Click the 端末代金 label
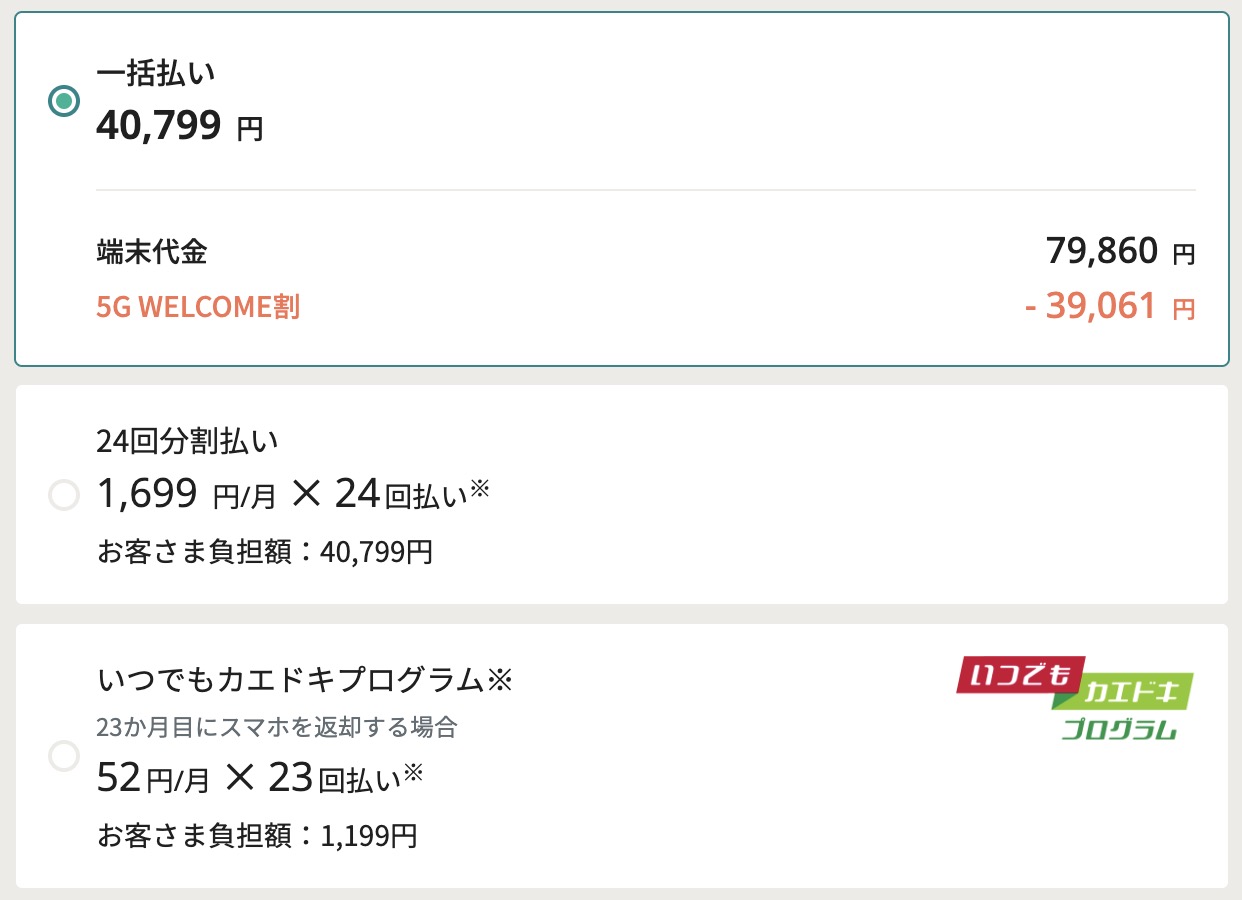 152,252
